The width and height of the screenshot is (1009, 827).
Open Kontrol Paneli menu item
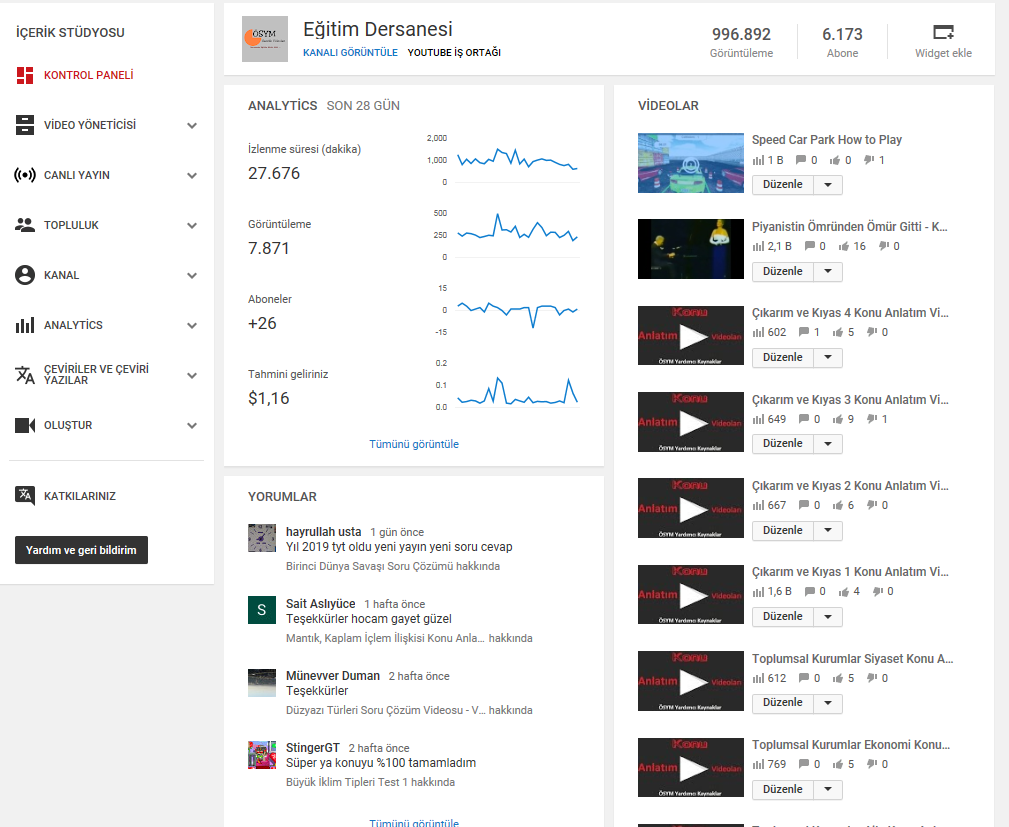[x=89, y=75]
